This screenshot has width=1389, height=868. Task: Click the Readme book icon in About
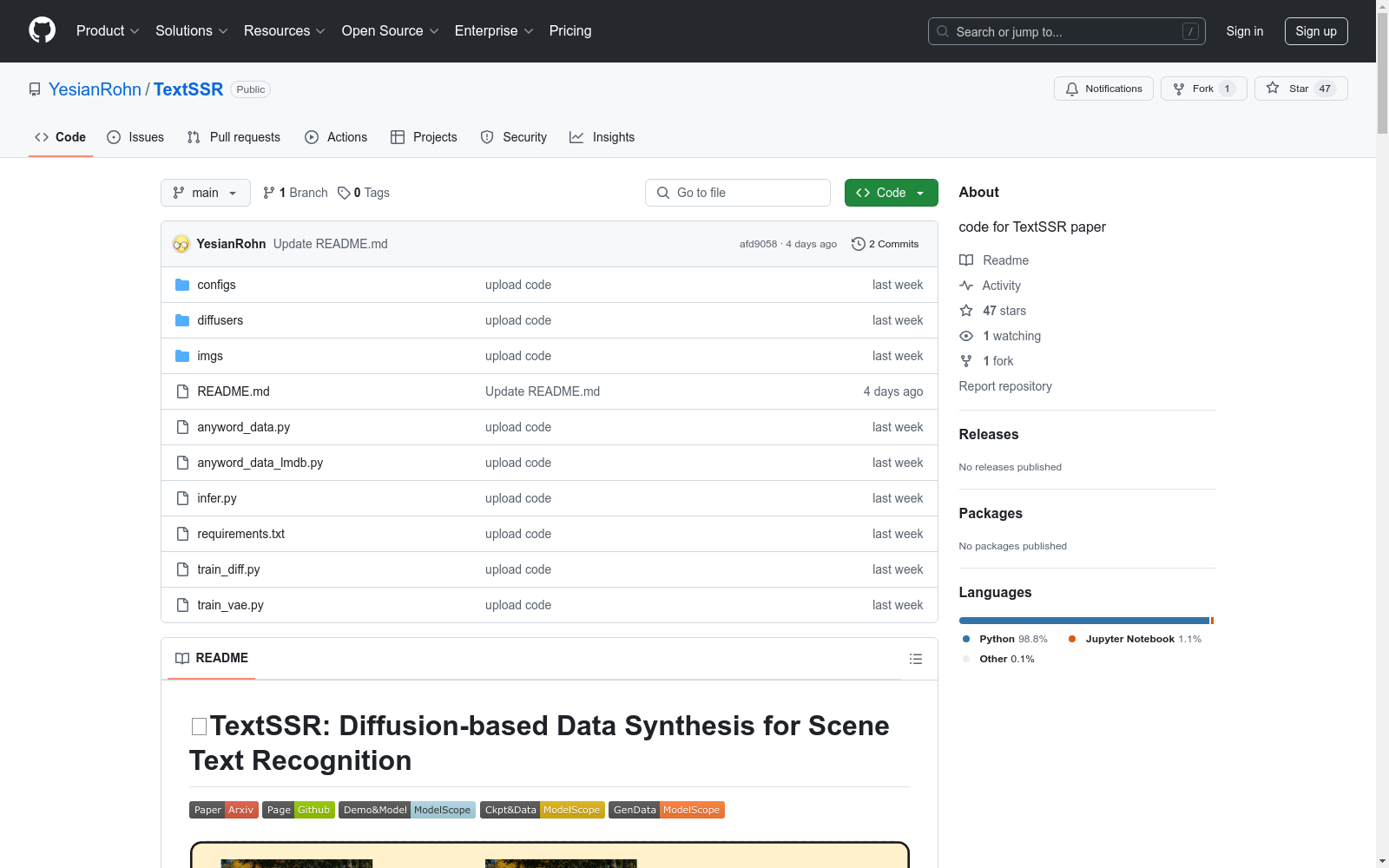tap(966, 260)
